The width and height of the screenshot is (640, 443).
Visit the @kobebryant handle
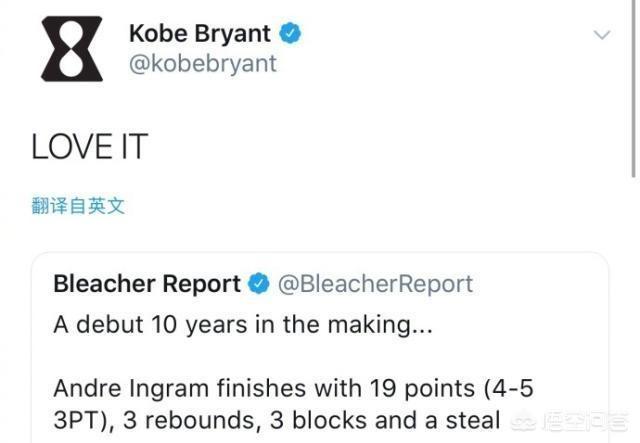tap(202, 63)
